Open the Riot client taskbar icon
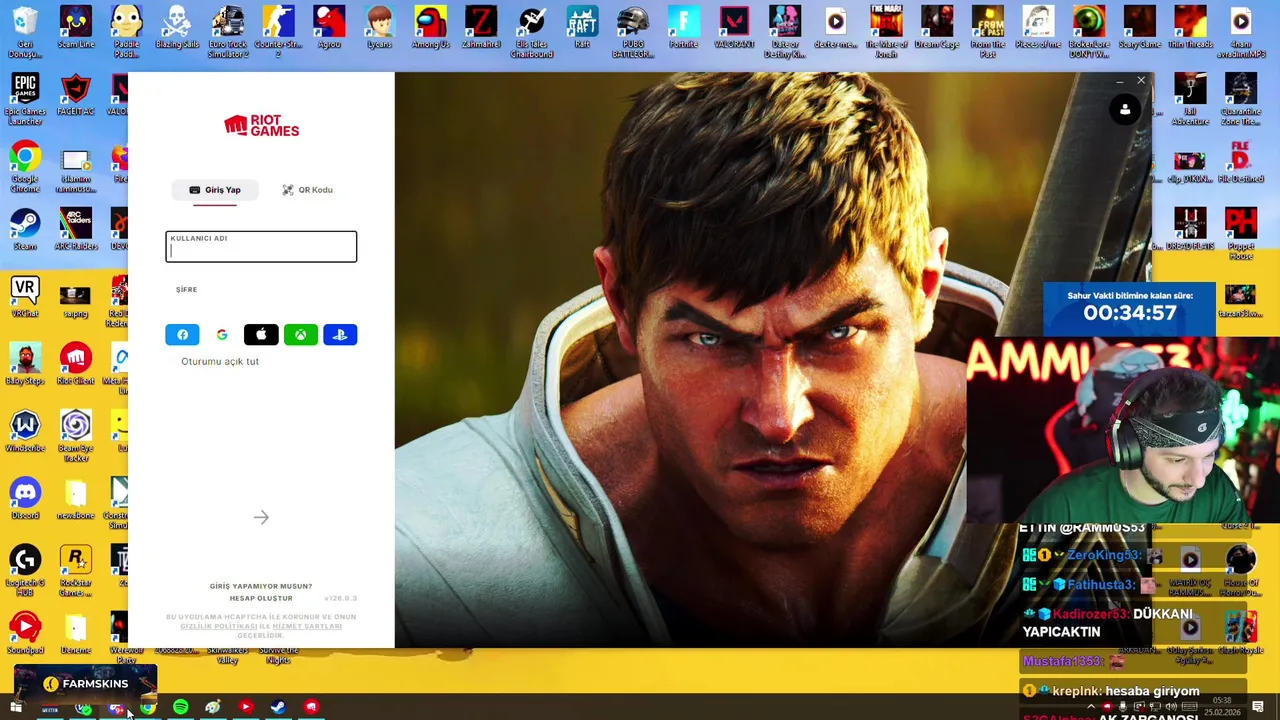 pos(311,708)
